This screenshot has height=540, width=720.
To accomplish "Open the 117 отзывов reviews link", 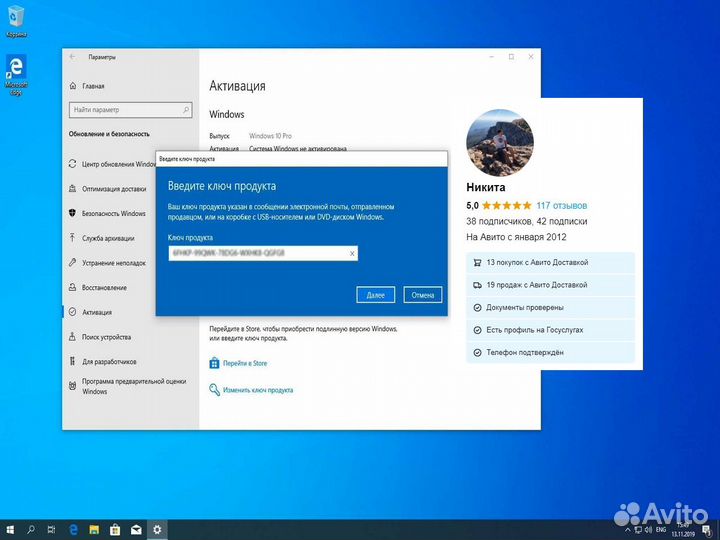I will coord(562,206).
